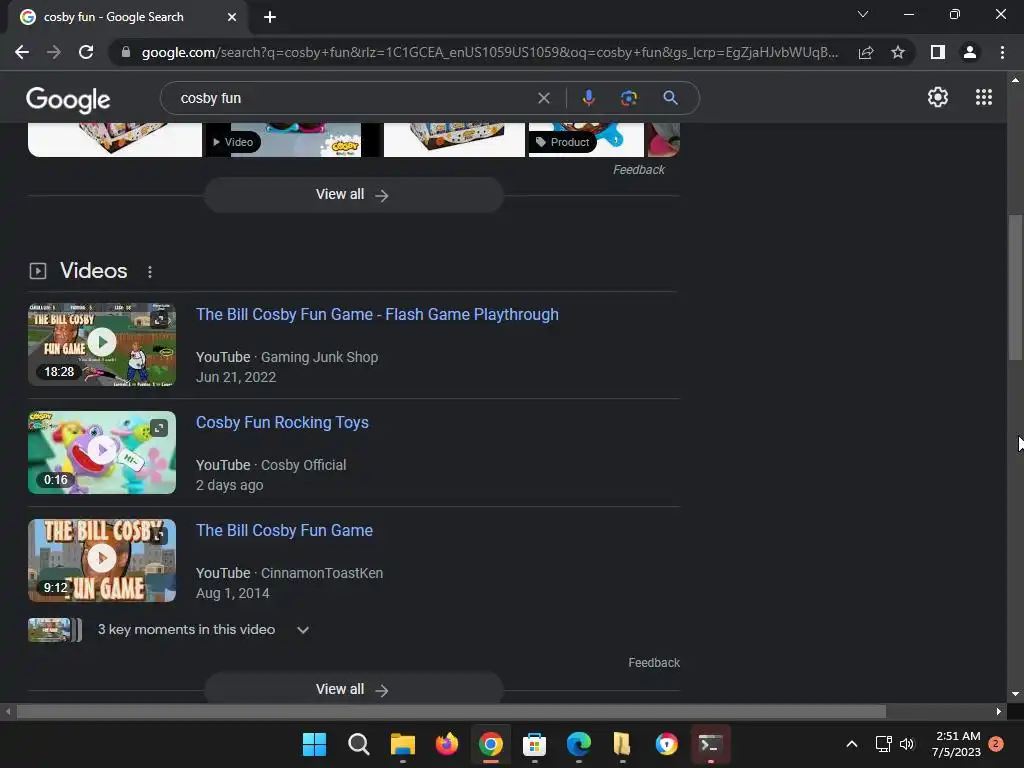Open site information lock icon
1024x768 pixels.
(x=126, y=52)
